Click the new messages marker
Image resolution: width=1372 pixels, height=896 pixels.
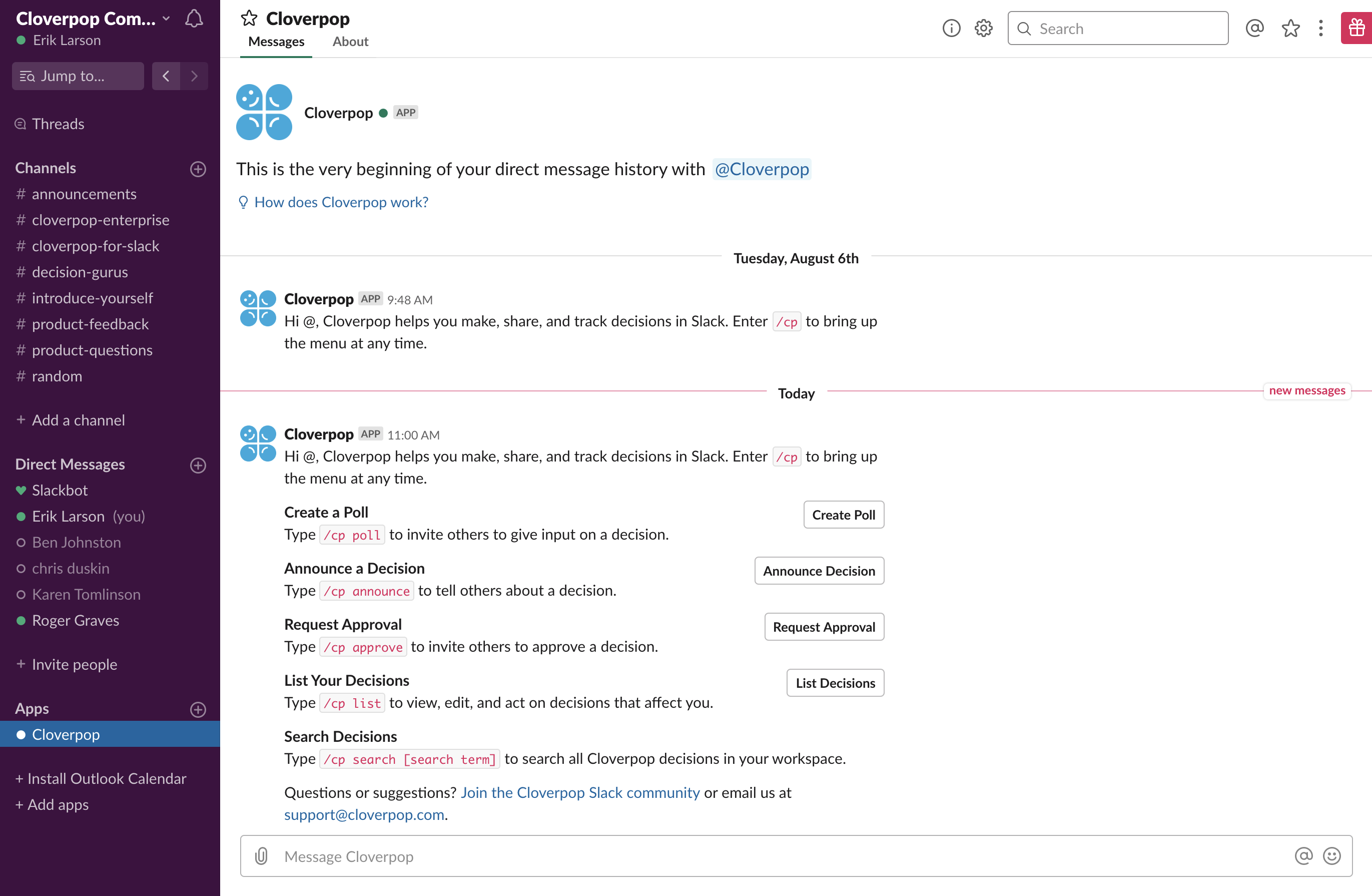1307,391
